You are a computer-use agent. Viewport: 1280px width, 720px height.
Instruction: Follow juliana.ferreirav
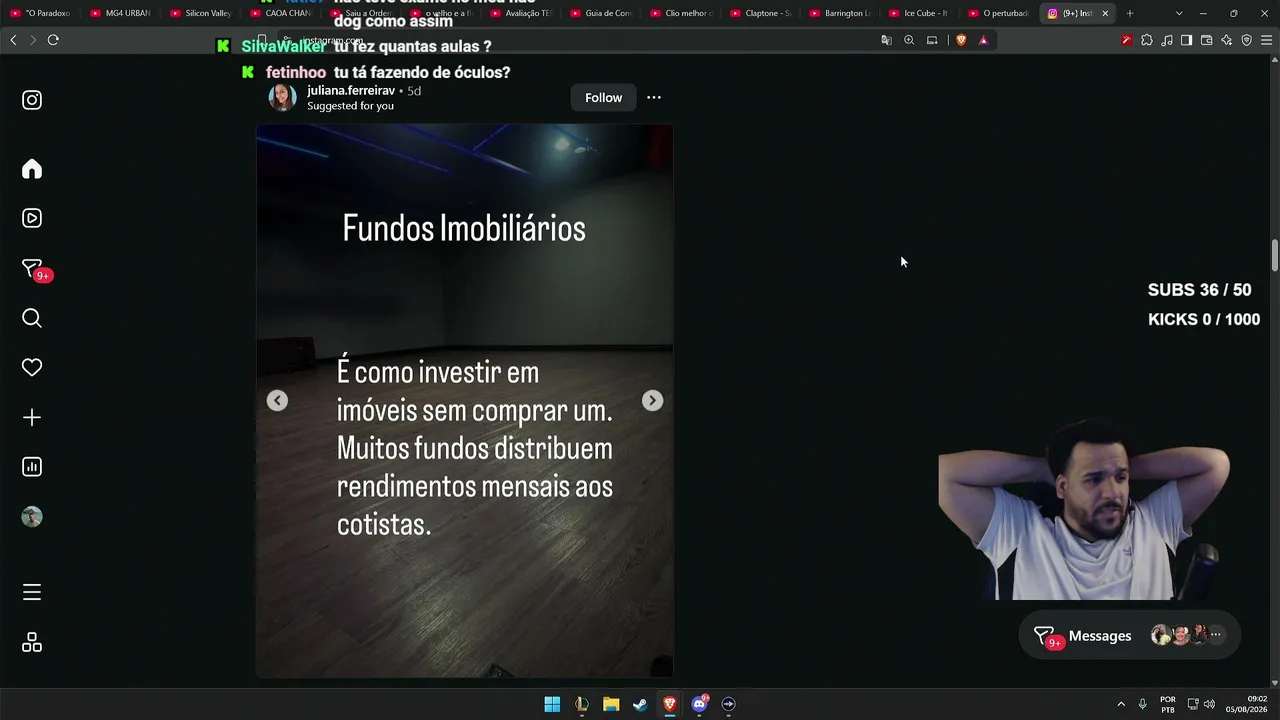point(603,97)
